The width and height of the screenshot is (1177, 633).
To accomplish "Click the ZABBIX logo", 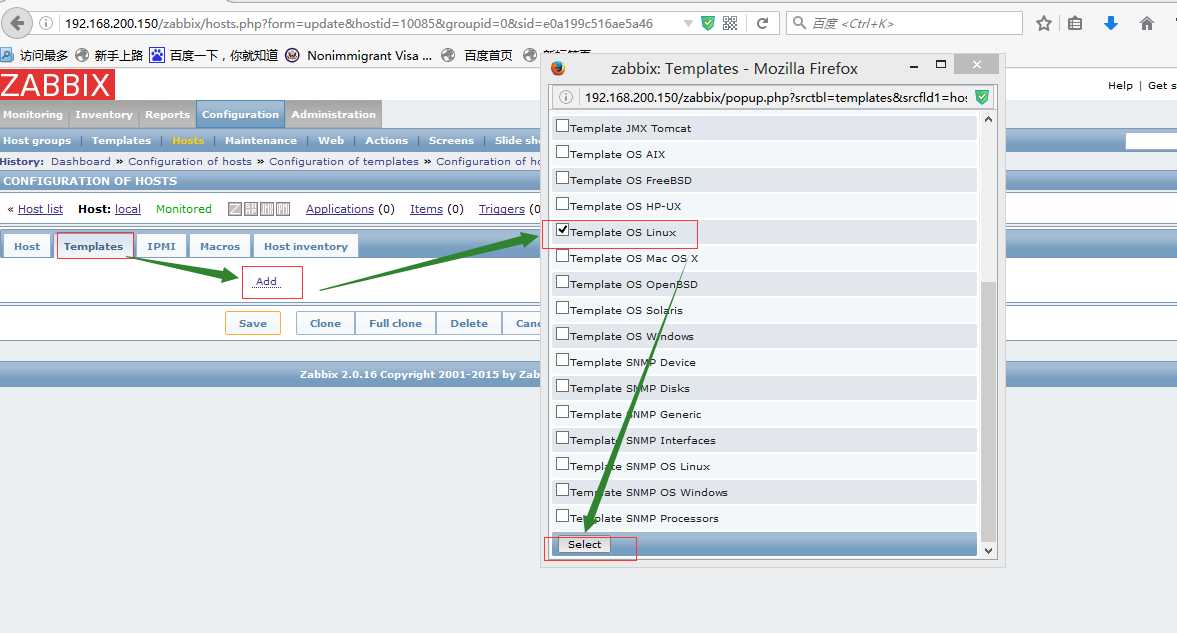I will click(57, 85).
